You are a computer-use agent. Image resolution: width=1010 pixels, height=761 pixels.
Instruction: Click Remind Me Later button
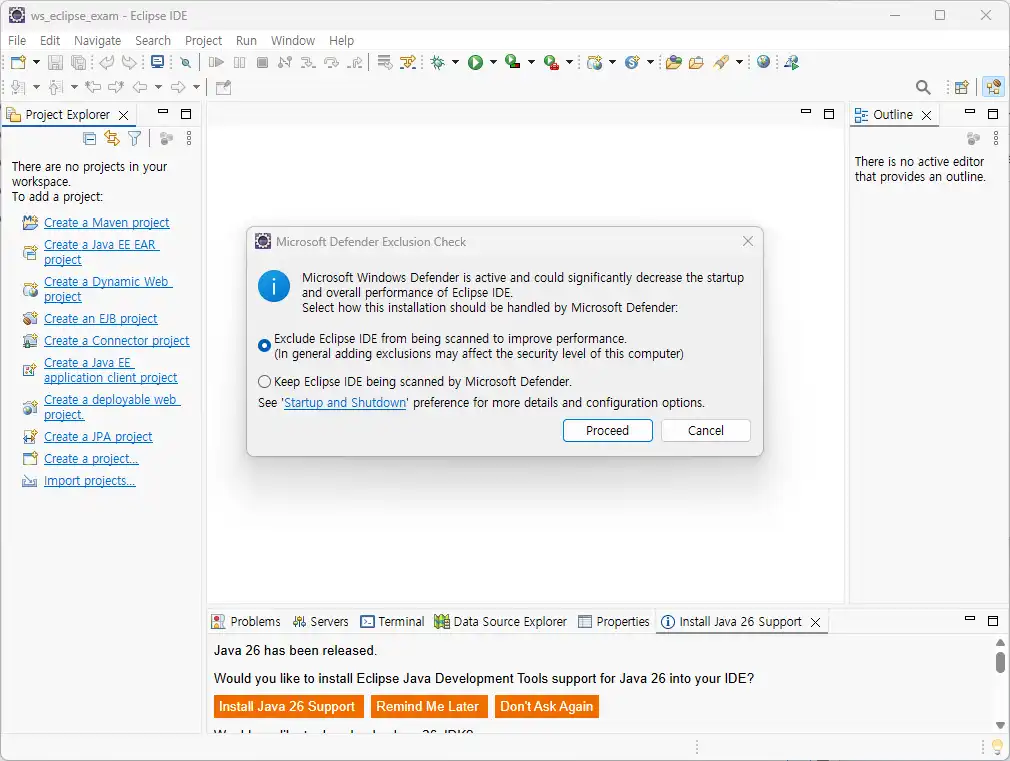point(429,706)
